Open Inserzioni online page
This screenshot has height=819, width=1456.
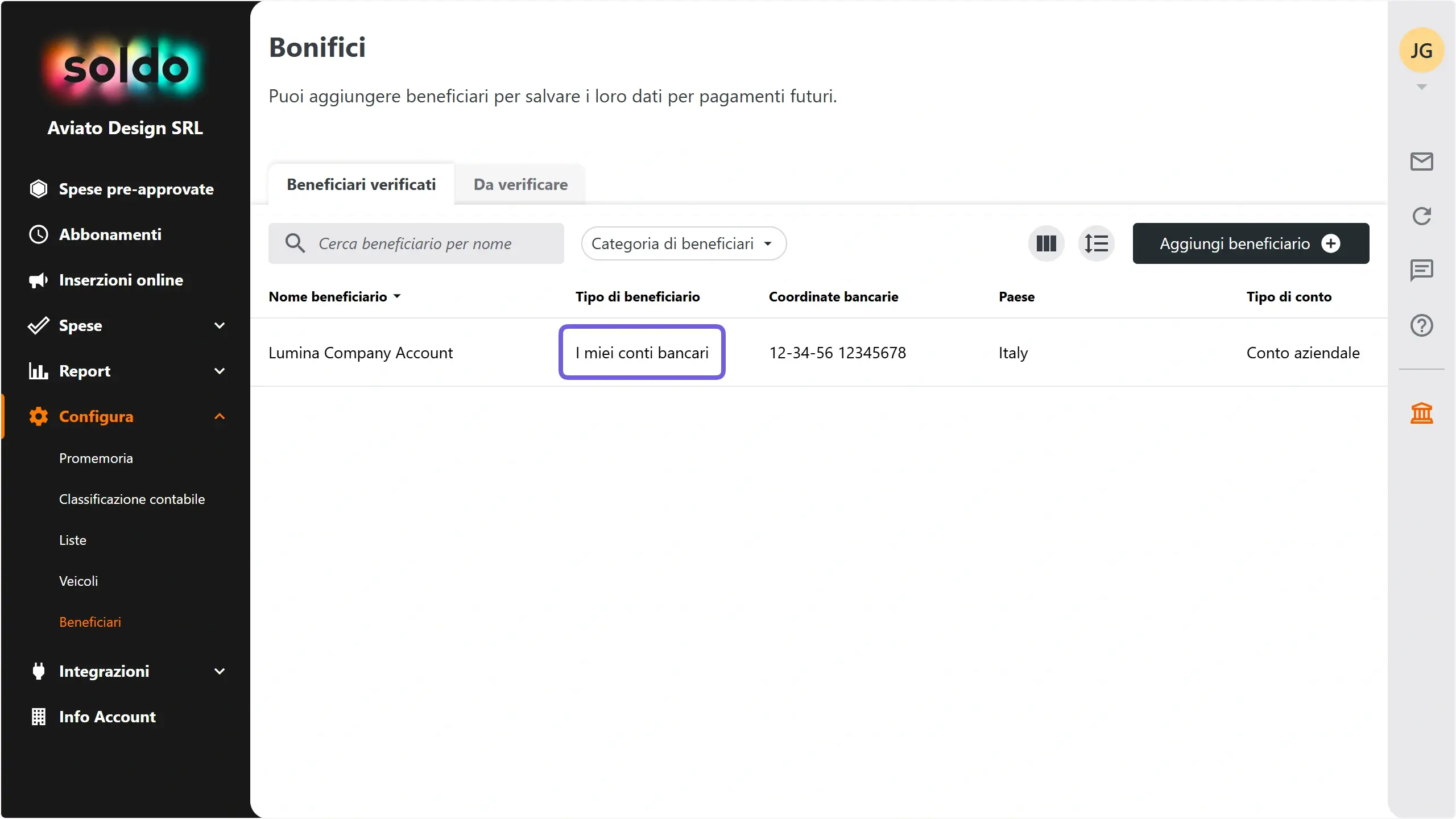121,280
